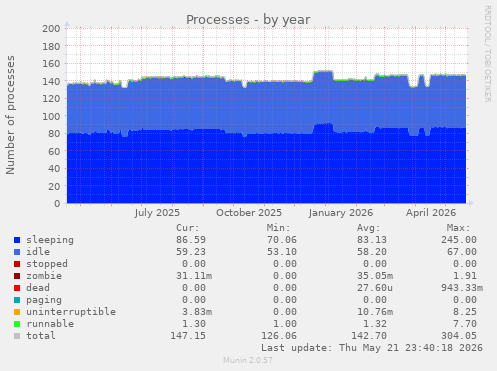Click the 'January 2026' axis label
Image resolution: width=497 pixels, height=371 pixels.
pyautogui.click(x=341, y=213)
